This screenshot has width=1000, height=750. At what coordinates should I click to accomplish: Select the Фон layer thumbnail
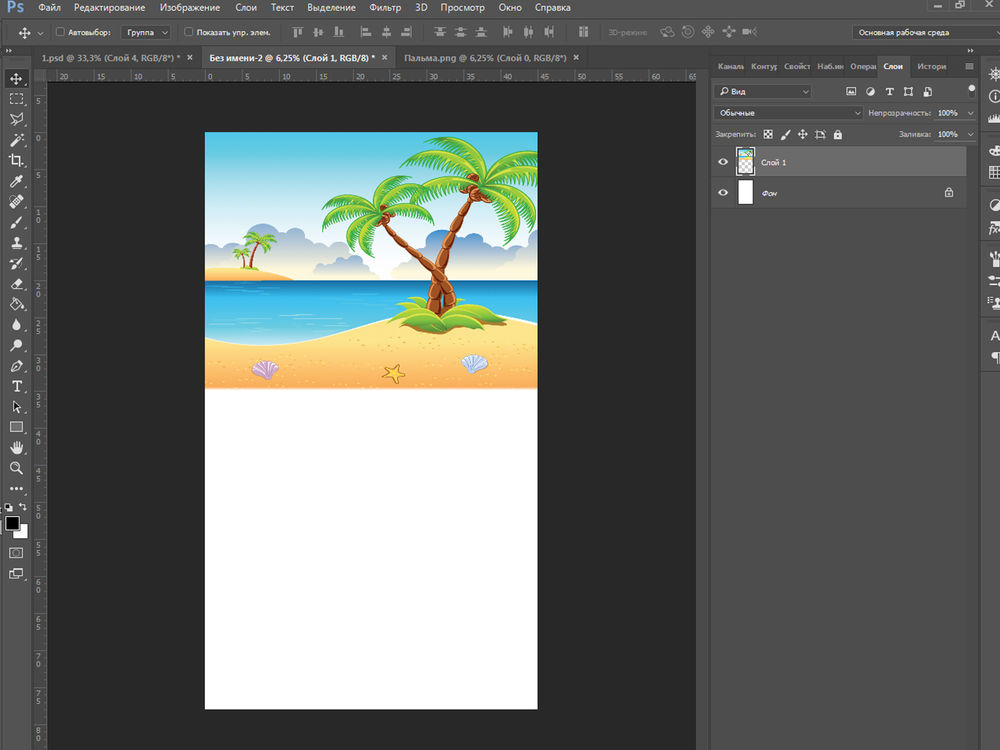click(745, 193)
